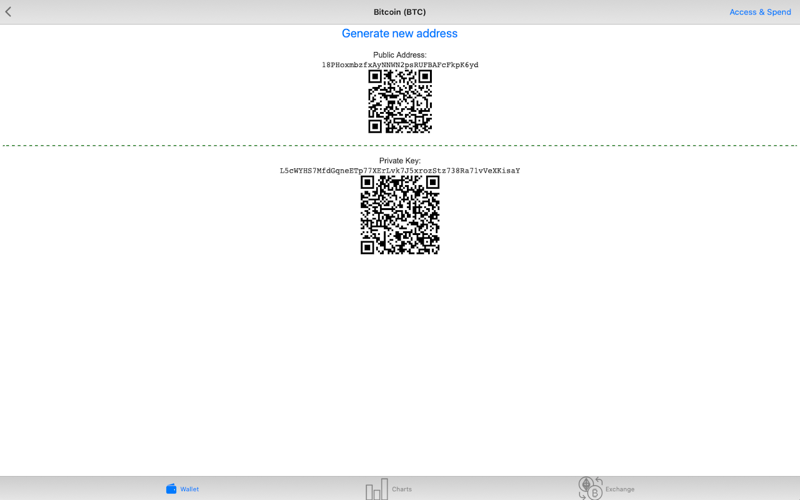800x500 pixels.
Task: Open Access & Spend
Action: pos(760,12)
